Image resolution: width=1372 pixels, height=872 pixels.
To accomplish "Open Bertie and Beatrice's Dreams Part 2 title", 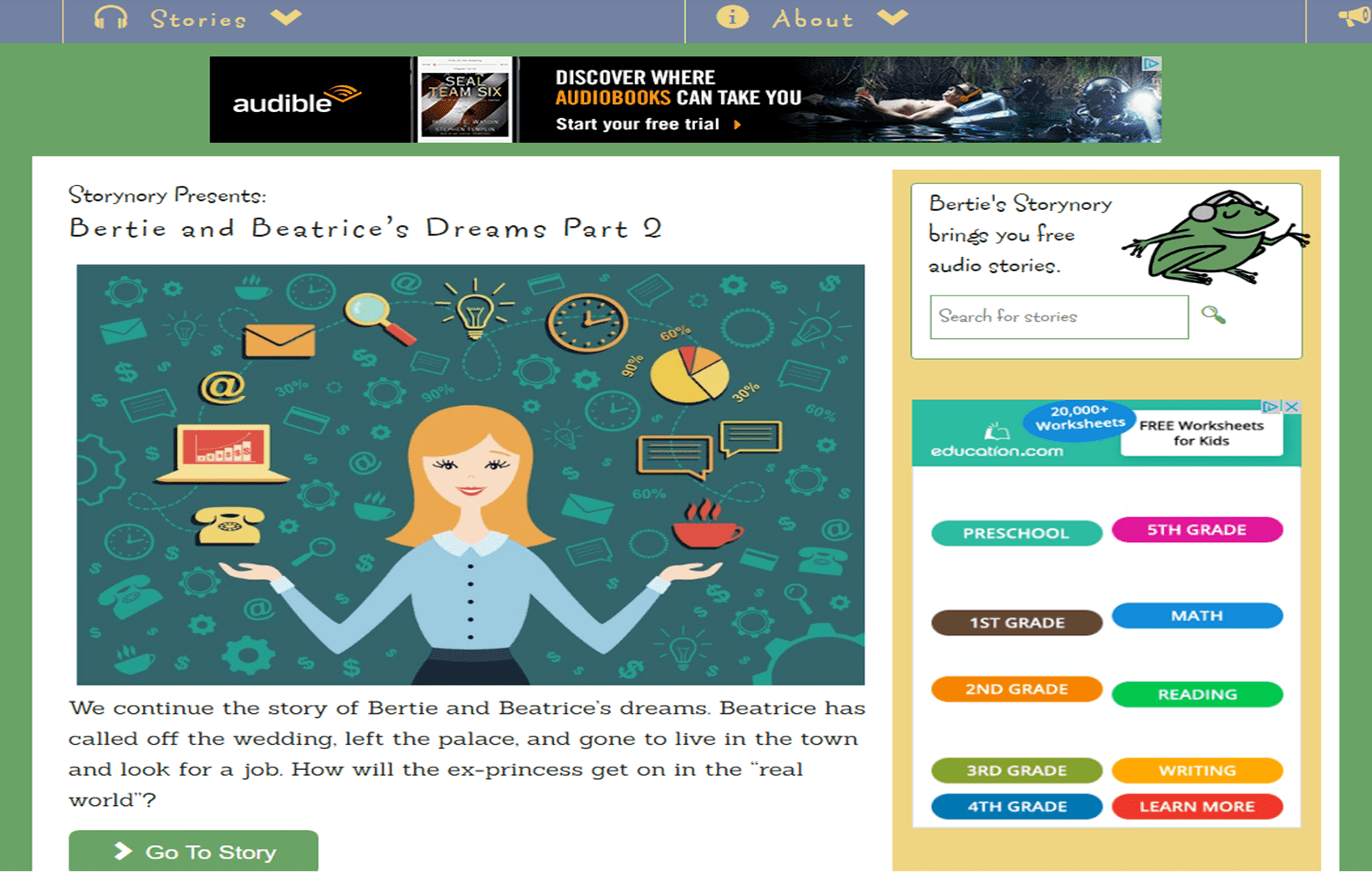I will coord(366,228).
